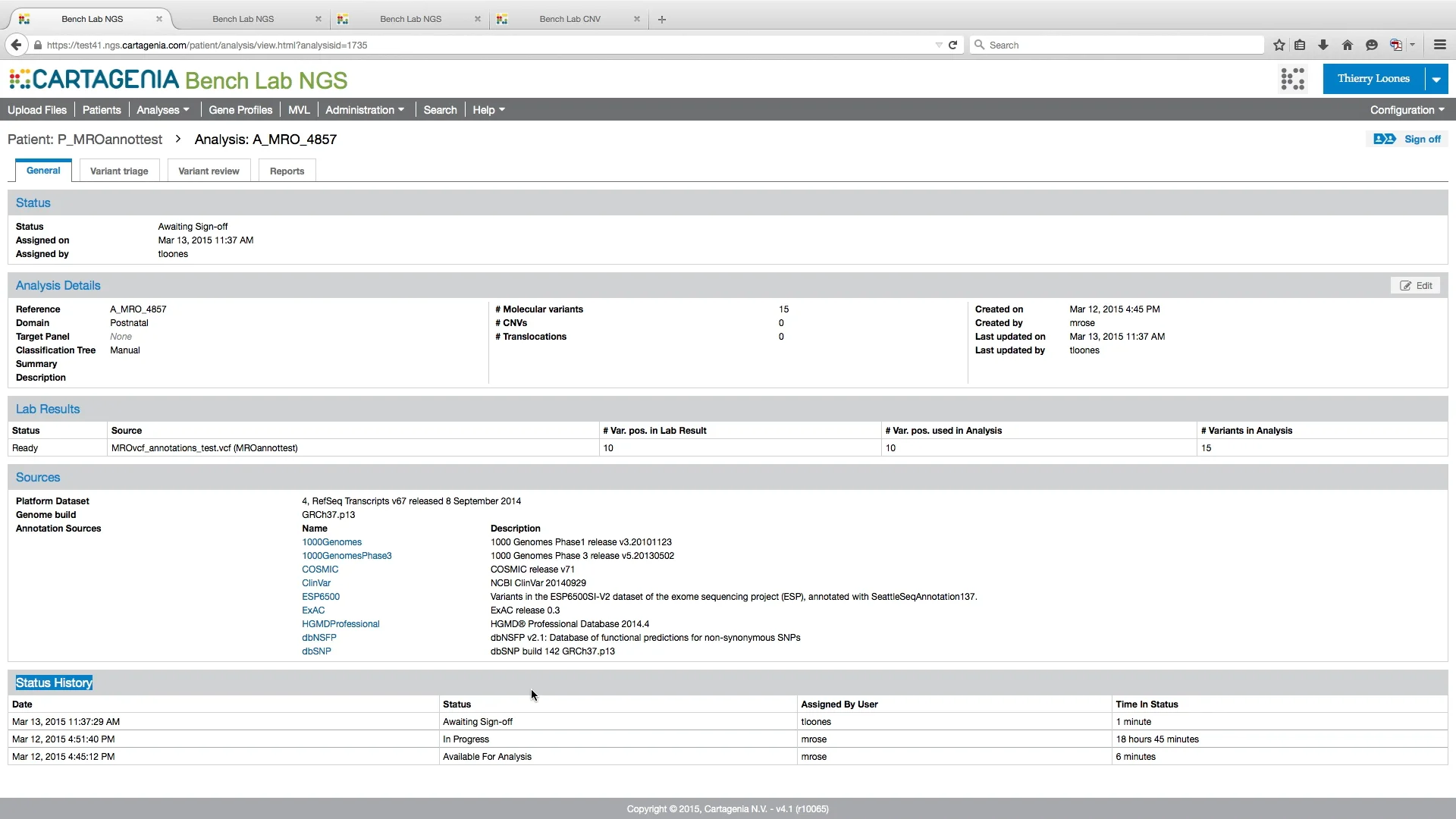Go to browser home icon
Screen dimensions: 1456x819
point(1348,45)
